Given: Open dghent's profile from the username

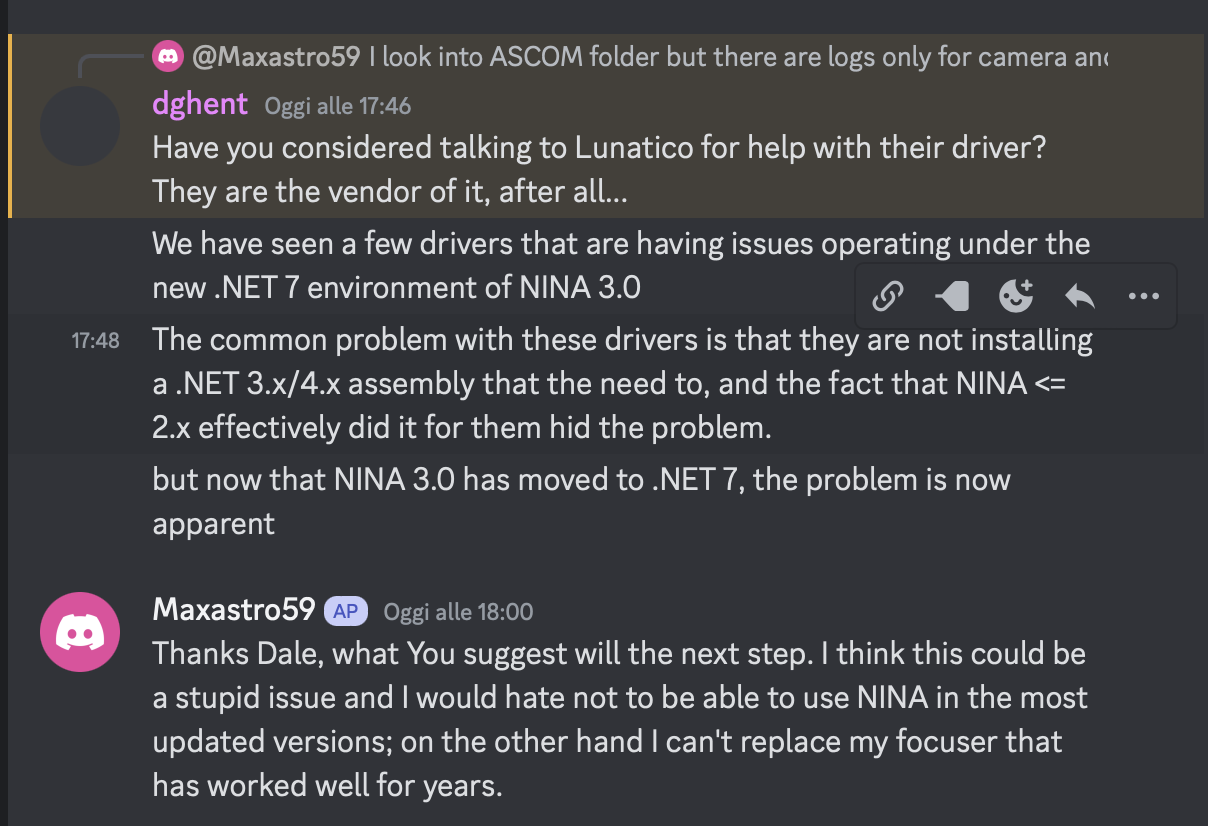Looking at the screenshot, I should (x=201, y=104).
